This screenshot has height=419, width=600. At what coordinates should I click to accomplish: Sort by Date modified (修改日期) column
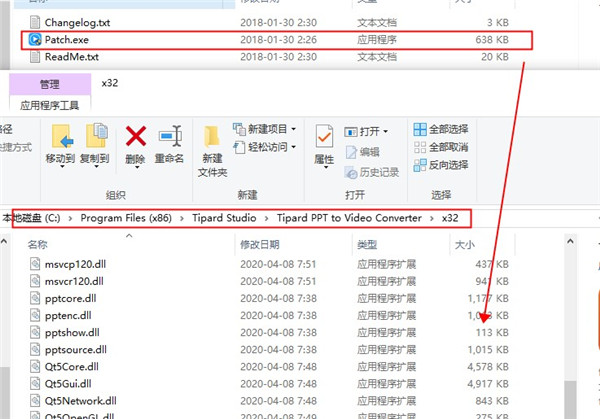coord(260,245)
